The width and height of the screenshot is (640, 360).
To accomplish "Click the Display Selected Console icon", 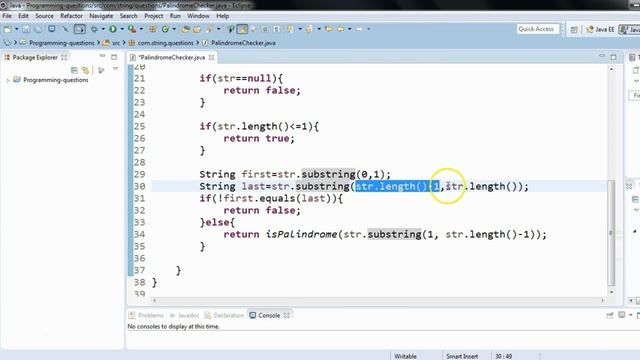I will (622, 315).
